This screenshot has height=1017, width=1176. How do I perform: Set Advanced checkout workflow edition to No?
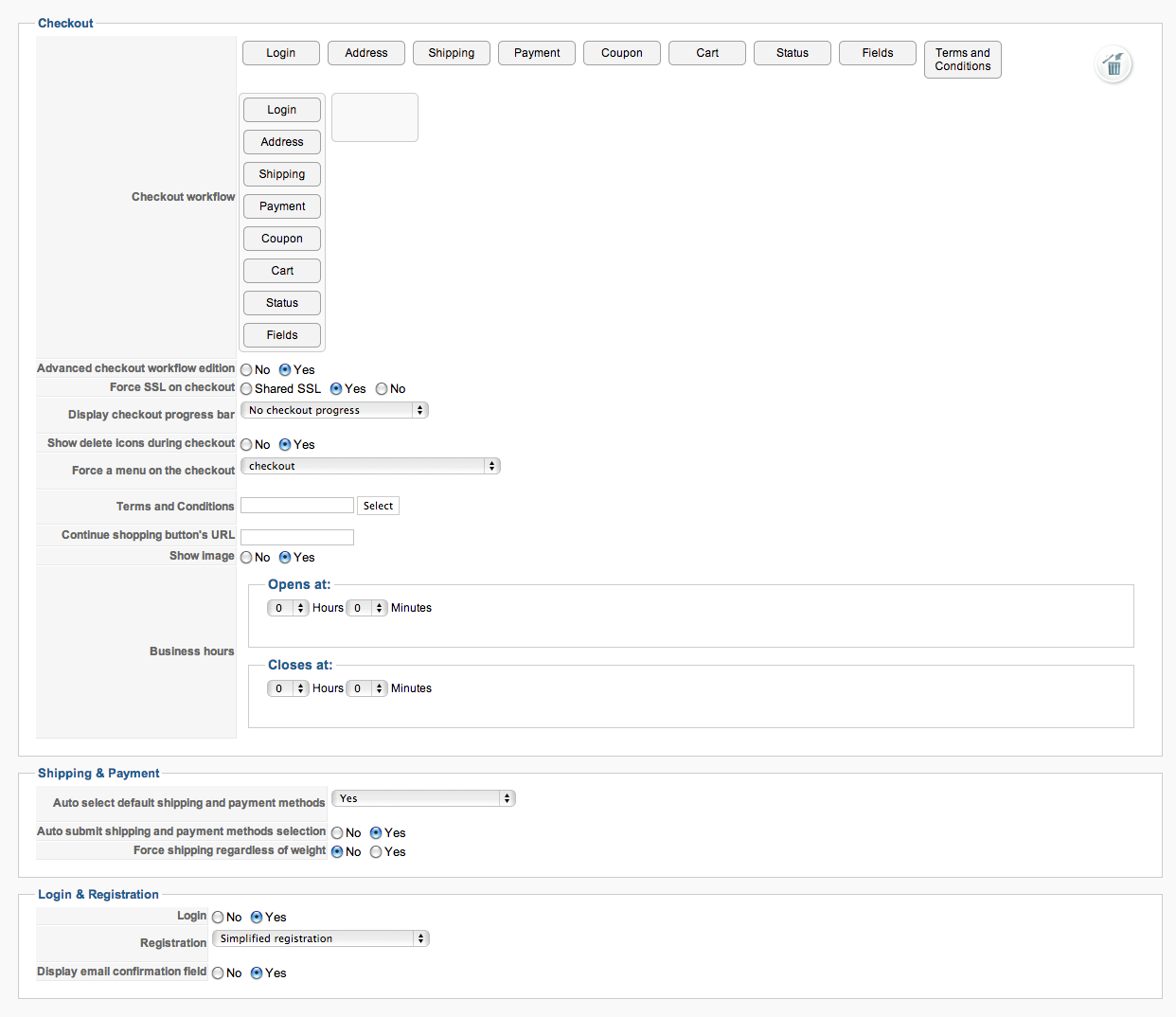246,370
